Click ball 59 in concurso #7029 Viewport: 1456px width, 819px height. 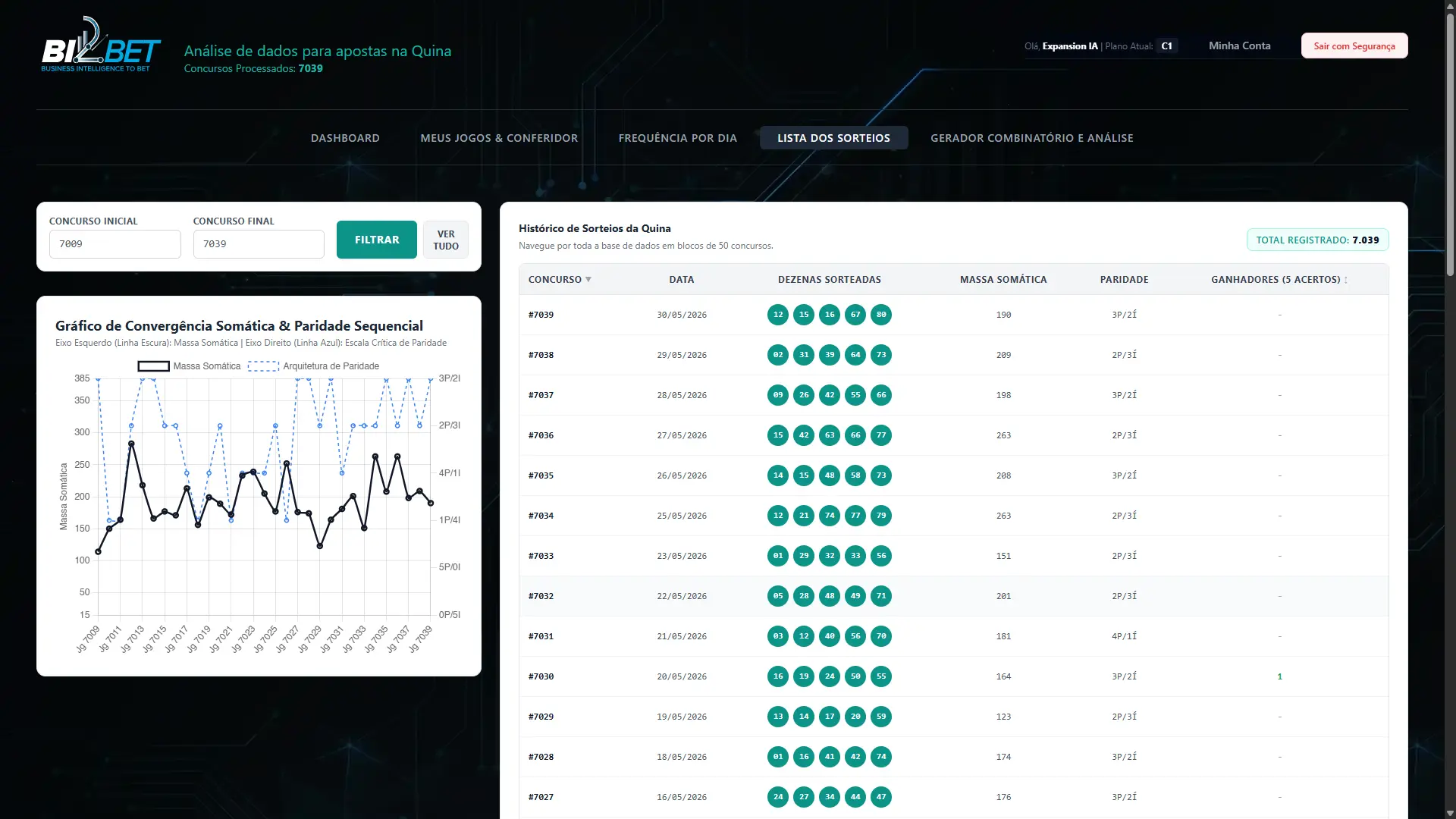point(881,717)
